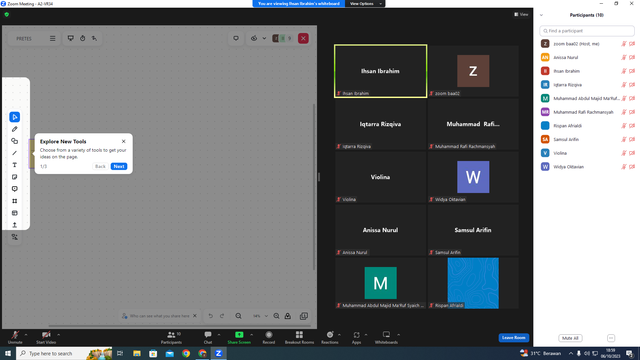Select Samsul Arifin in participants list
This screenshot has width=640, height=360.
pyautogui.click(x=587, y=140)
